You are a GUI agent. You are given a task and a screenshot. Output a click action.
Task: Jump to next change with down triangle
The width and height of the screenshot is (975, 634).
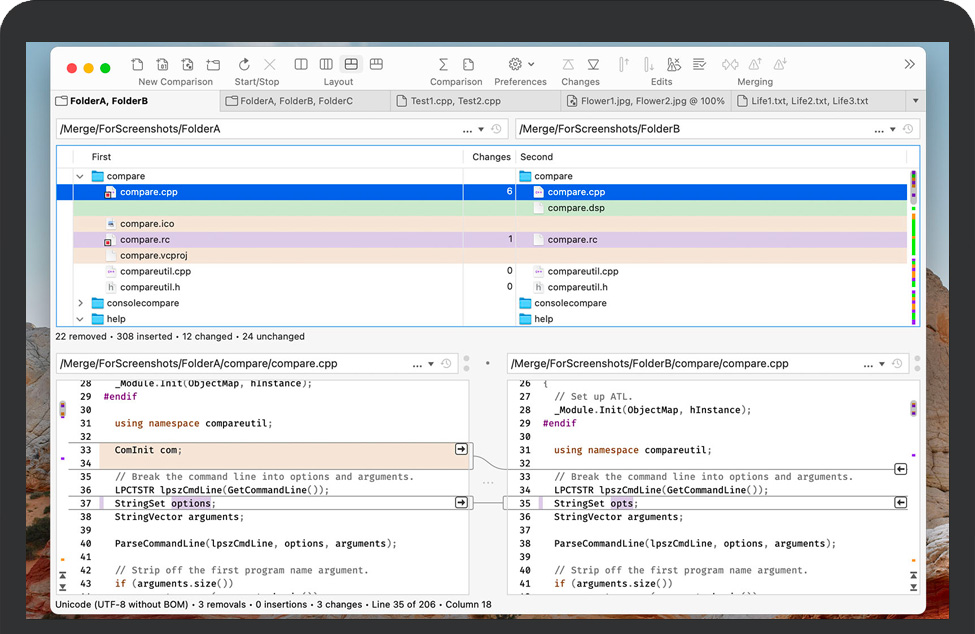pos(593,65)
